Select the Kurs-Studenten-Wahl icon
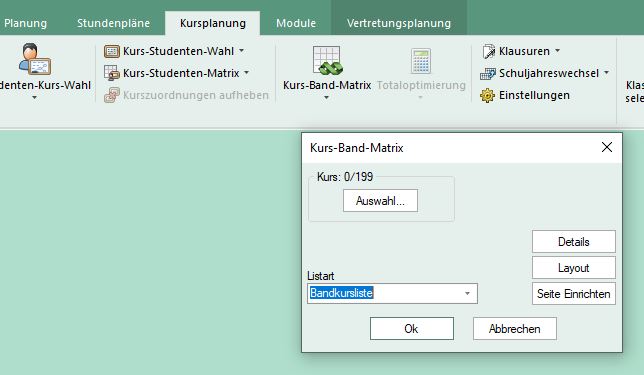644x375 pixels. point(112,51)
